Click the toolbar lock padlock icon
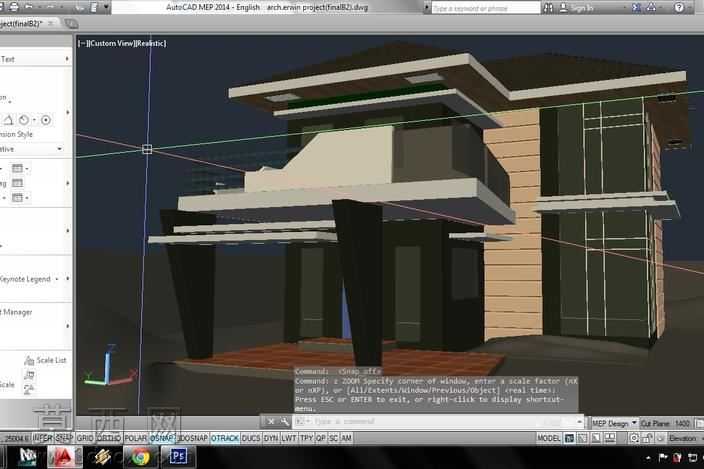Viewport: 704px width, 469px height. point(647,438)
